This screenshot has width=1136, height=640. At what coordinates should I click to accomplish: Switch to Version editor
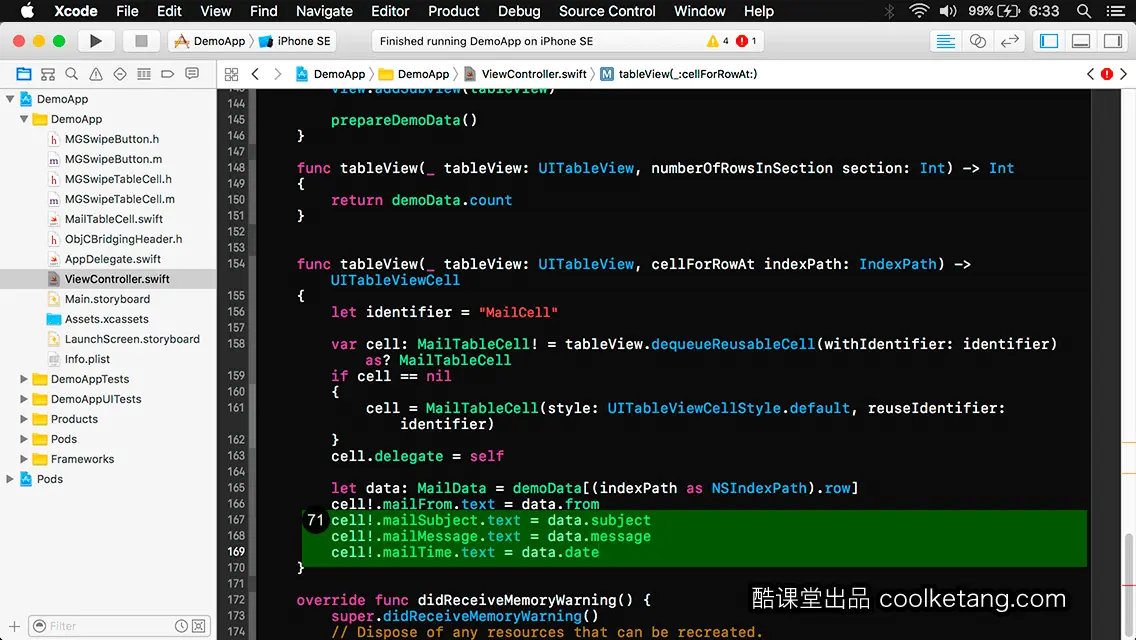tap(1009, 41)
